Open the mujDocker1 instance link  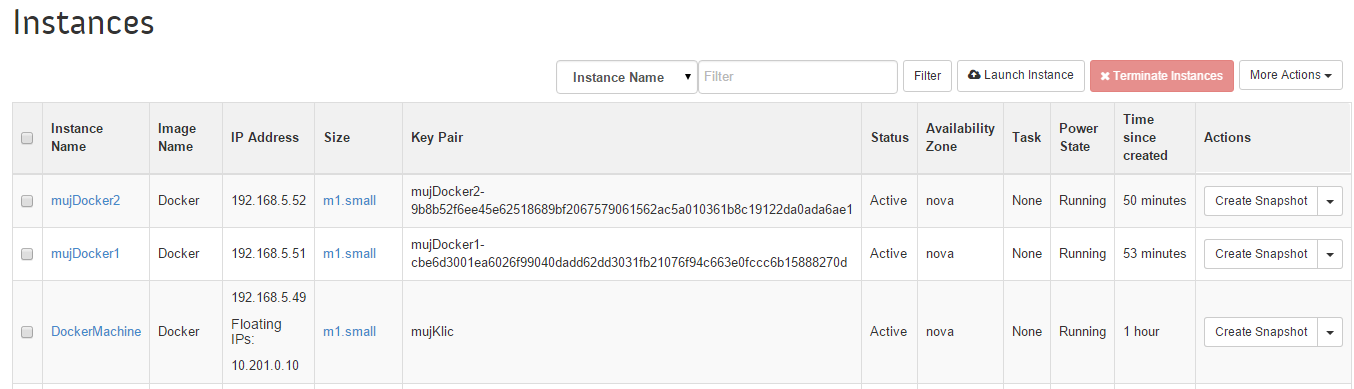point(85,254)
